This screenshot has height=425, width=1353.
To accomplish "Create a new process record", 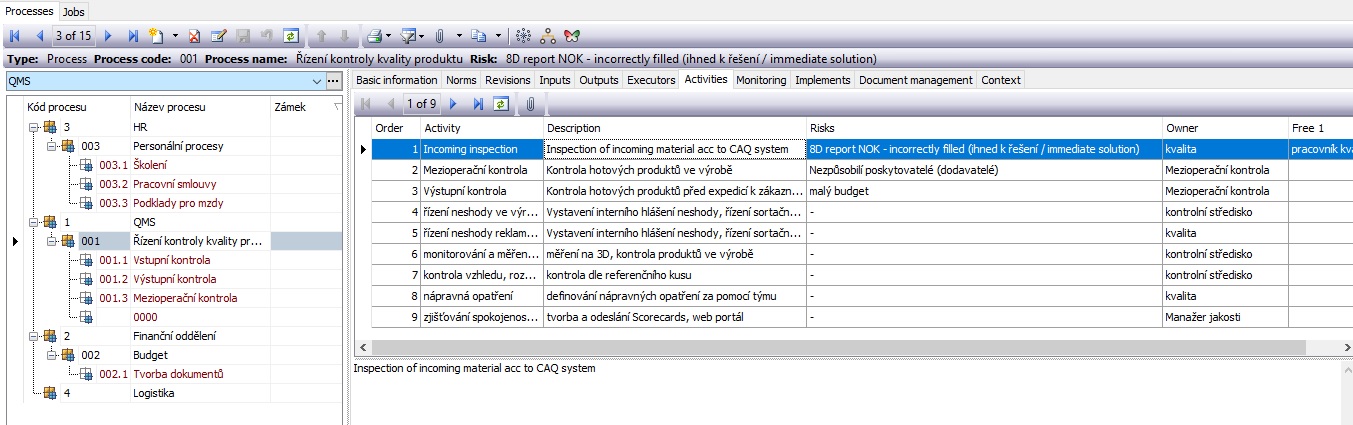I will [x=156, y=36].
